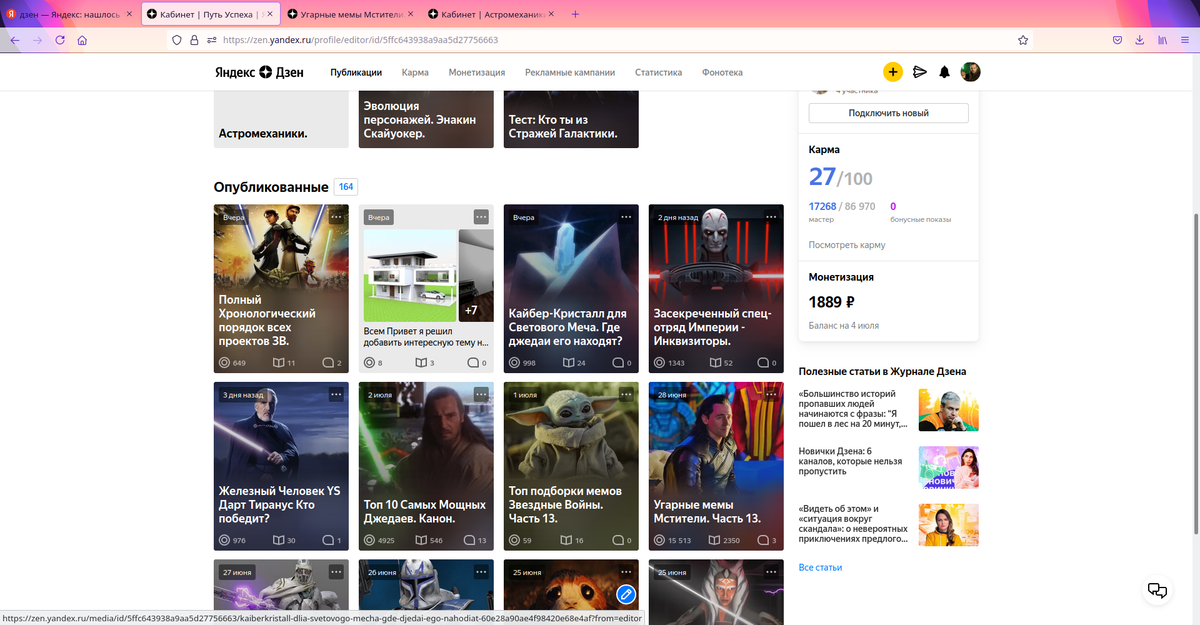Open options menu on the 27 июня card
Image resolution: width=1200 pixels, height=625 pixels.
[336, 573]
